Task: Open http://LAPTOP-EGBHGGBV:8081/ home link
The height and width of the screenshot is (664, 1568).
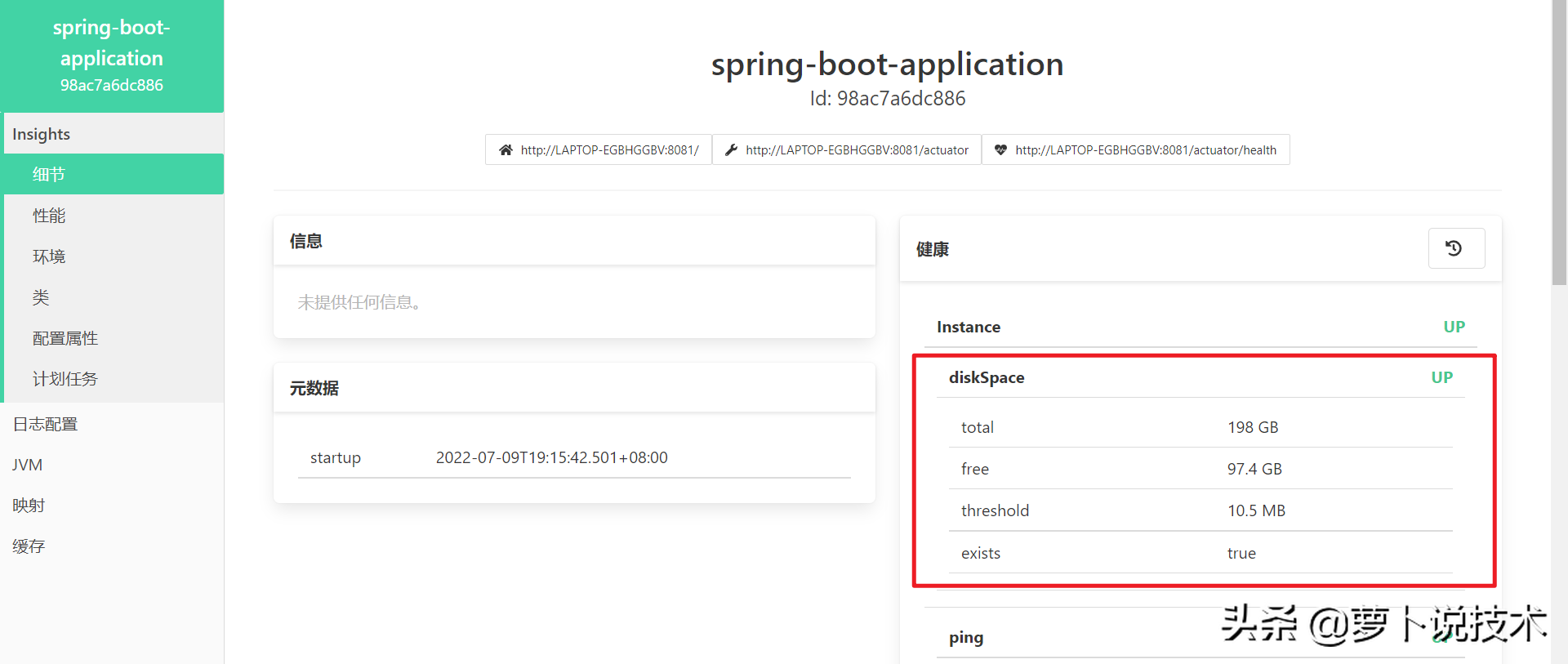Action: pos(599,149)
